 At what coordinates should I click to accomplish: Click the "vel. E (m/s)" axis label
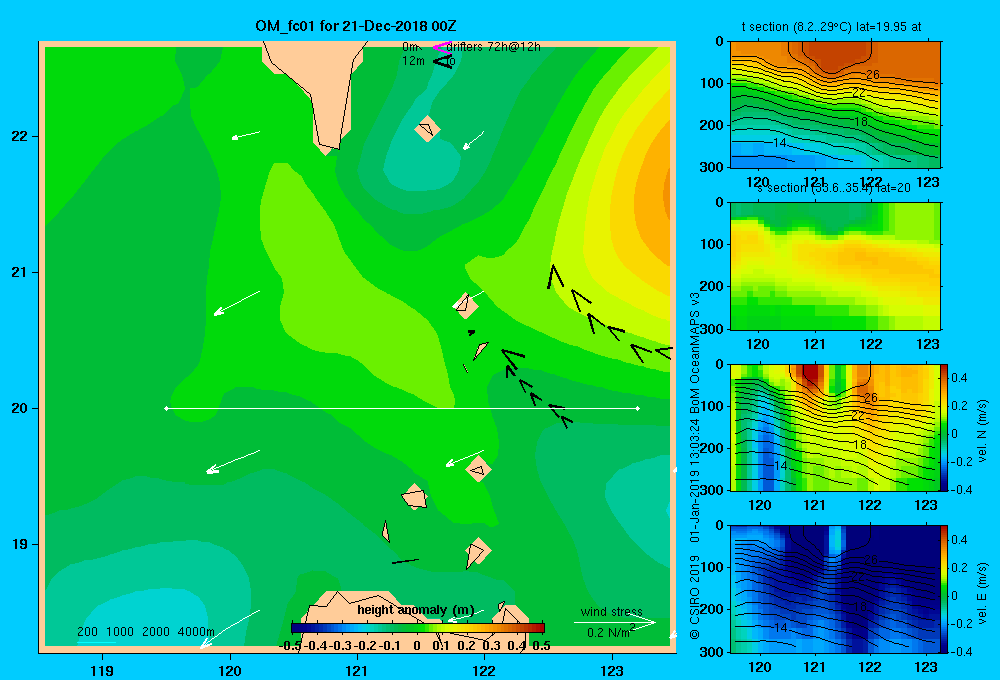click(x=983, y=593)
